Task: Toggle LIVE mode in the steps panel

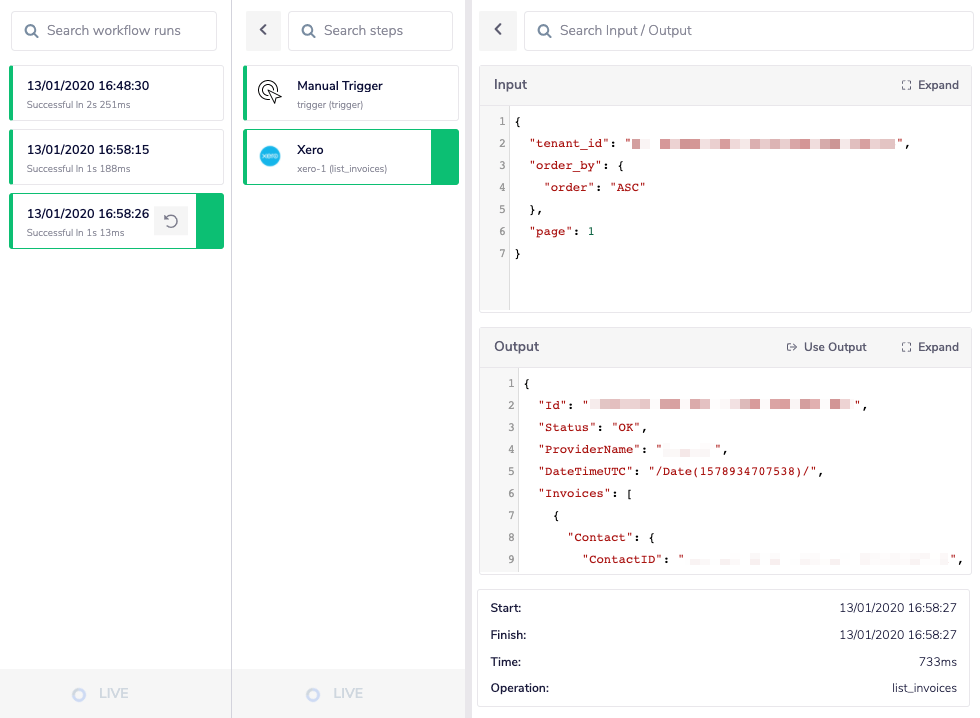Action: [336, 693]
